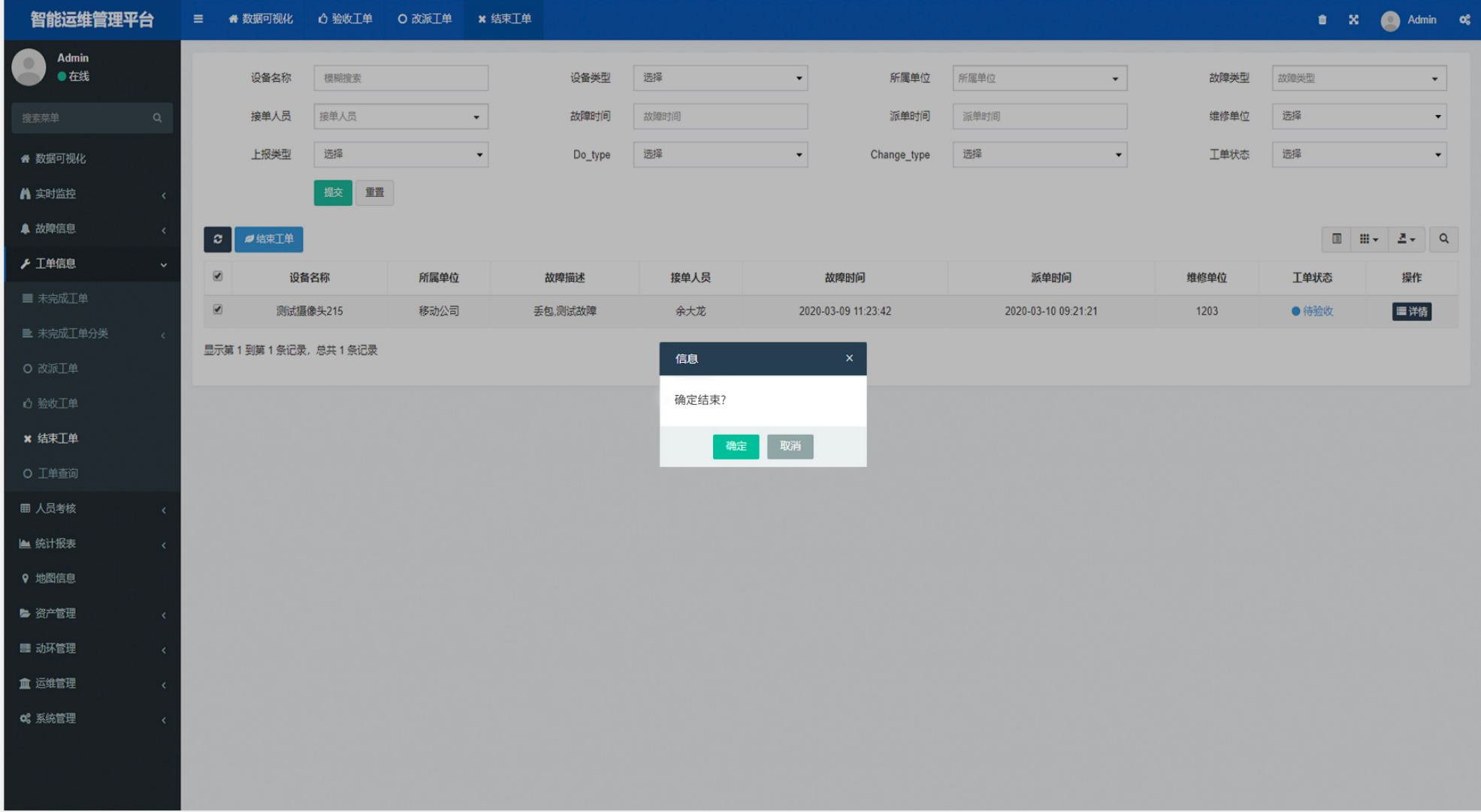Open the columns grid dropdown icon
This screenshot has width=1481, height=812.
[1368, 239]
